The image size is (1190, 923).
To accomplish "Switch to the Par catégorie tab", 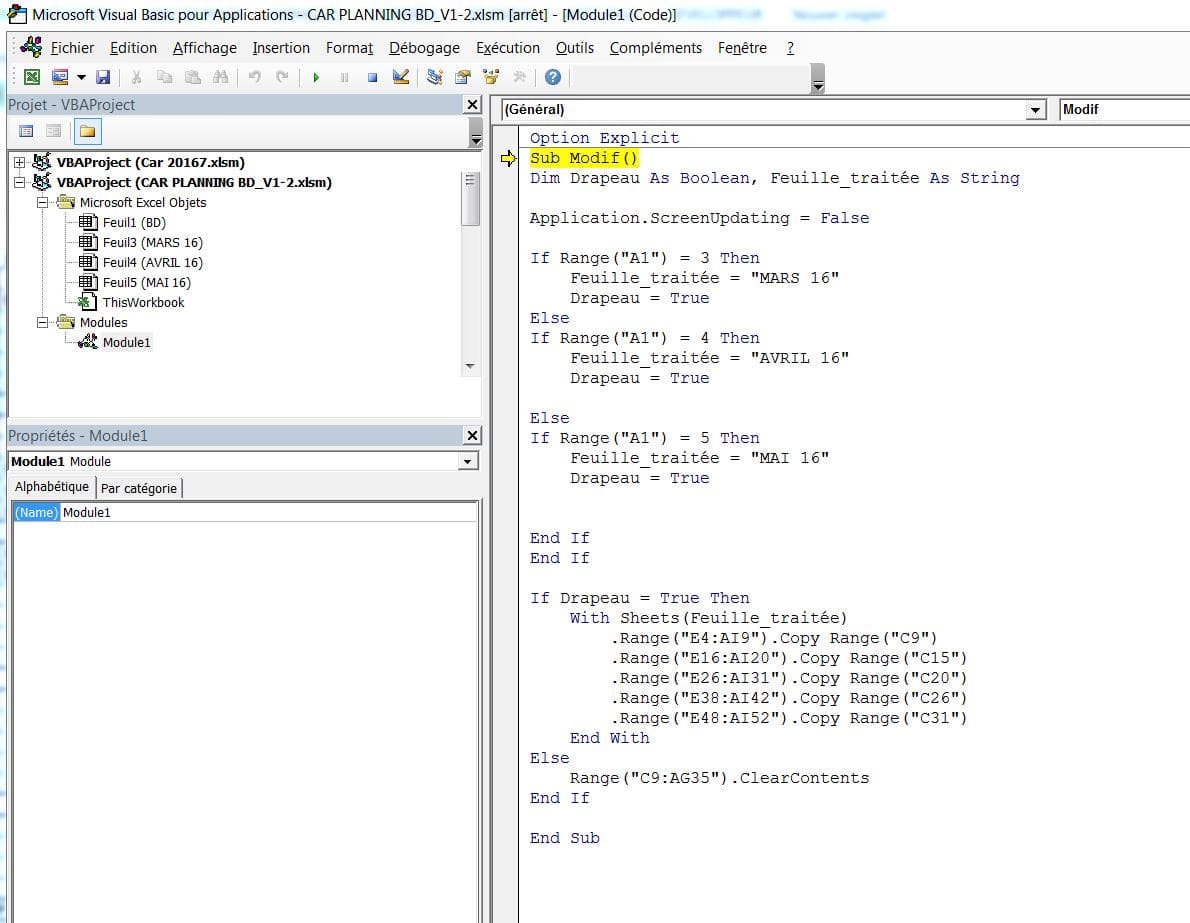I will pos(139,488).
